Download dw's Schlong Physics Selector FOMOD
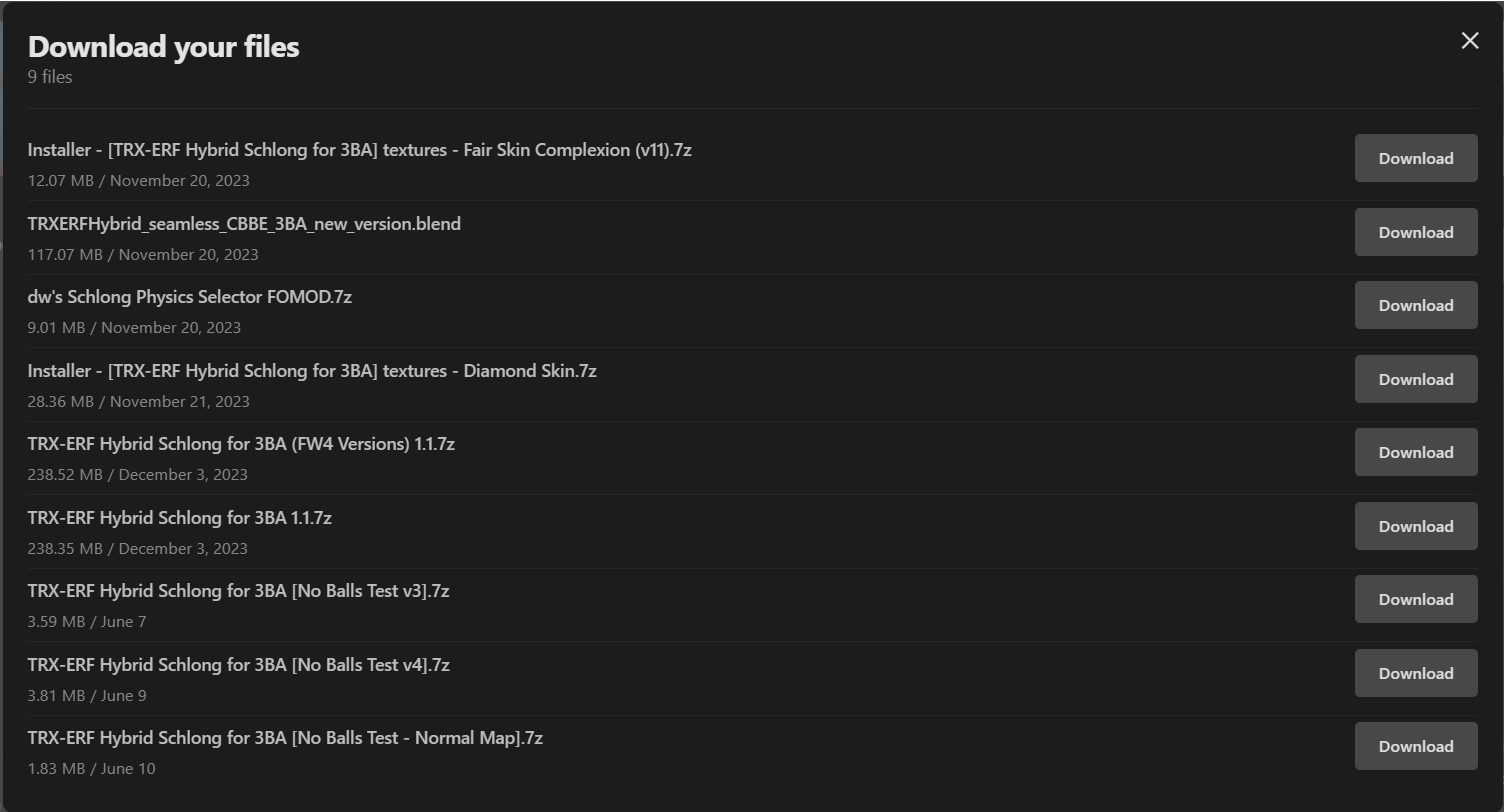Screen dimensions: 1504x812 (1416, 305)
